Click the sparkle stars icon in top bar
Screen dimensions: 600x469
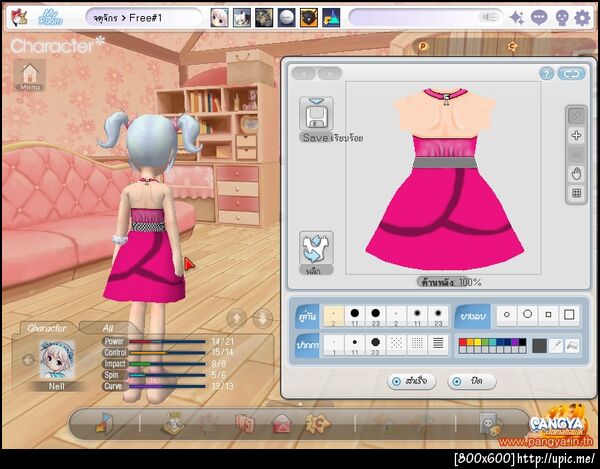[x=517, y=18]
